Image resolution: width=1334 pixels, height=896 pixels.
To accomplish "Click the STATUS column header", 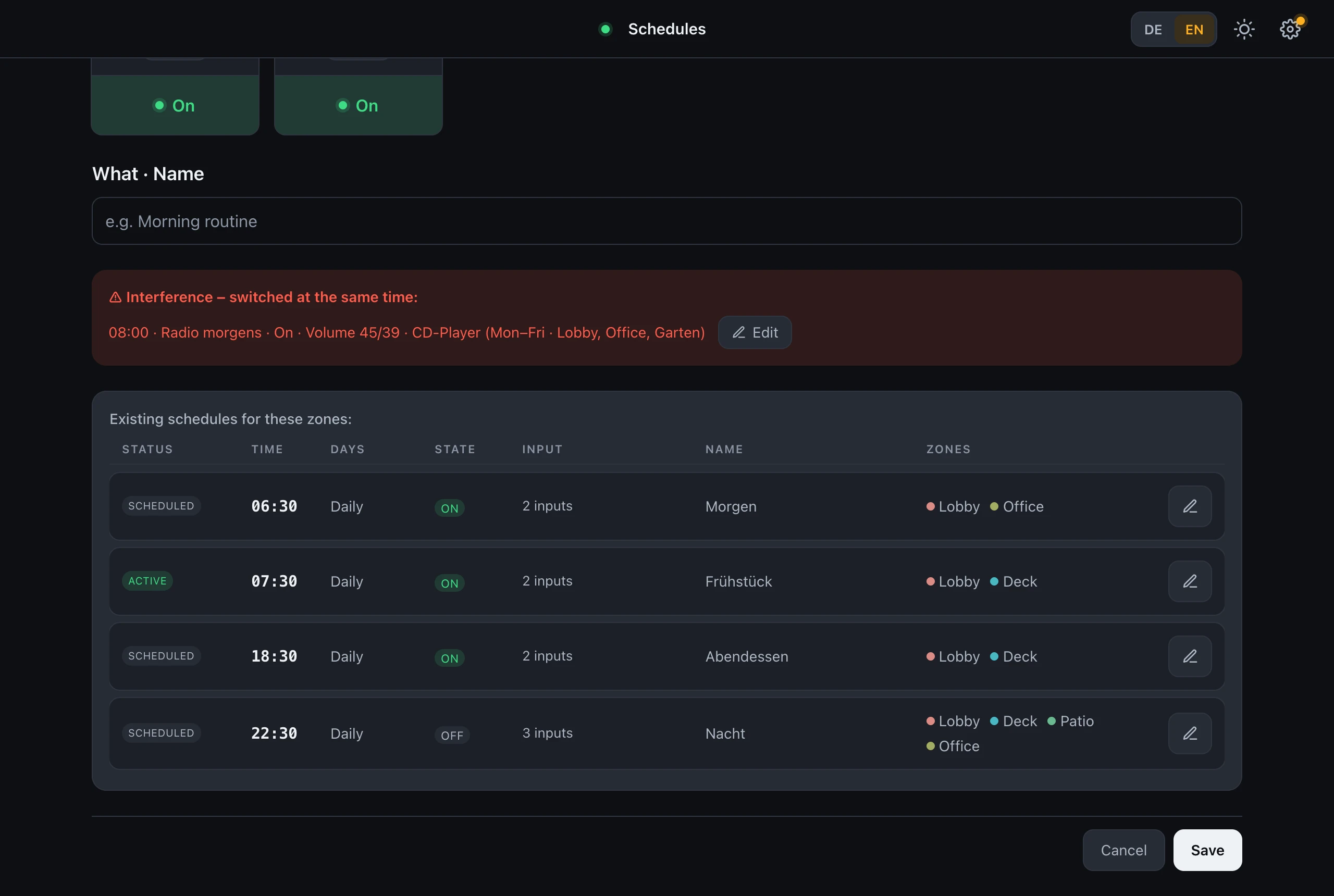I will coord(147,449).
